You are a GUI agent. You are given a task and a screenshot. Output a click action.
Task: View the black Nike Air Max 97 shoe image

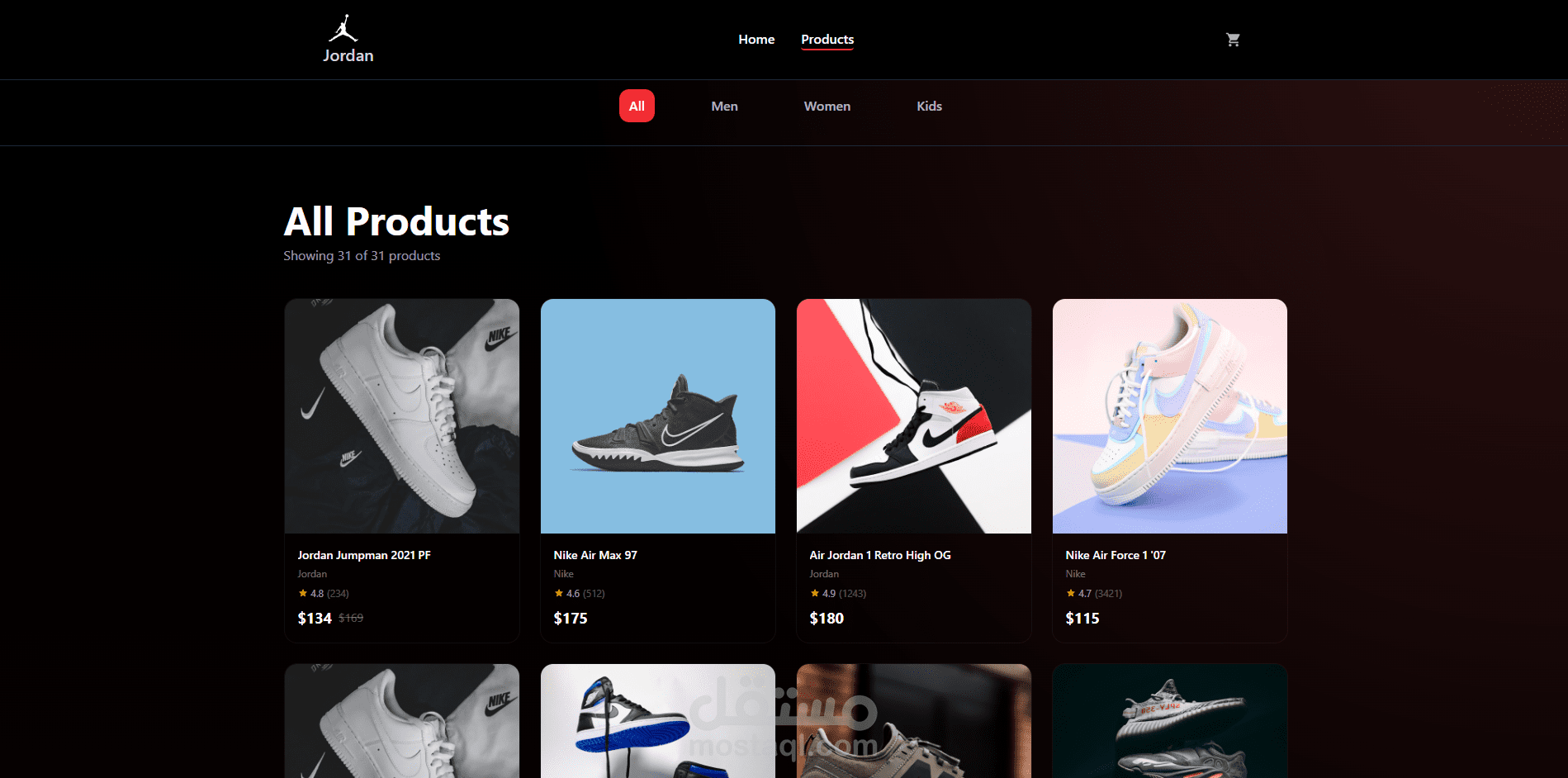tap(657, 416)
